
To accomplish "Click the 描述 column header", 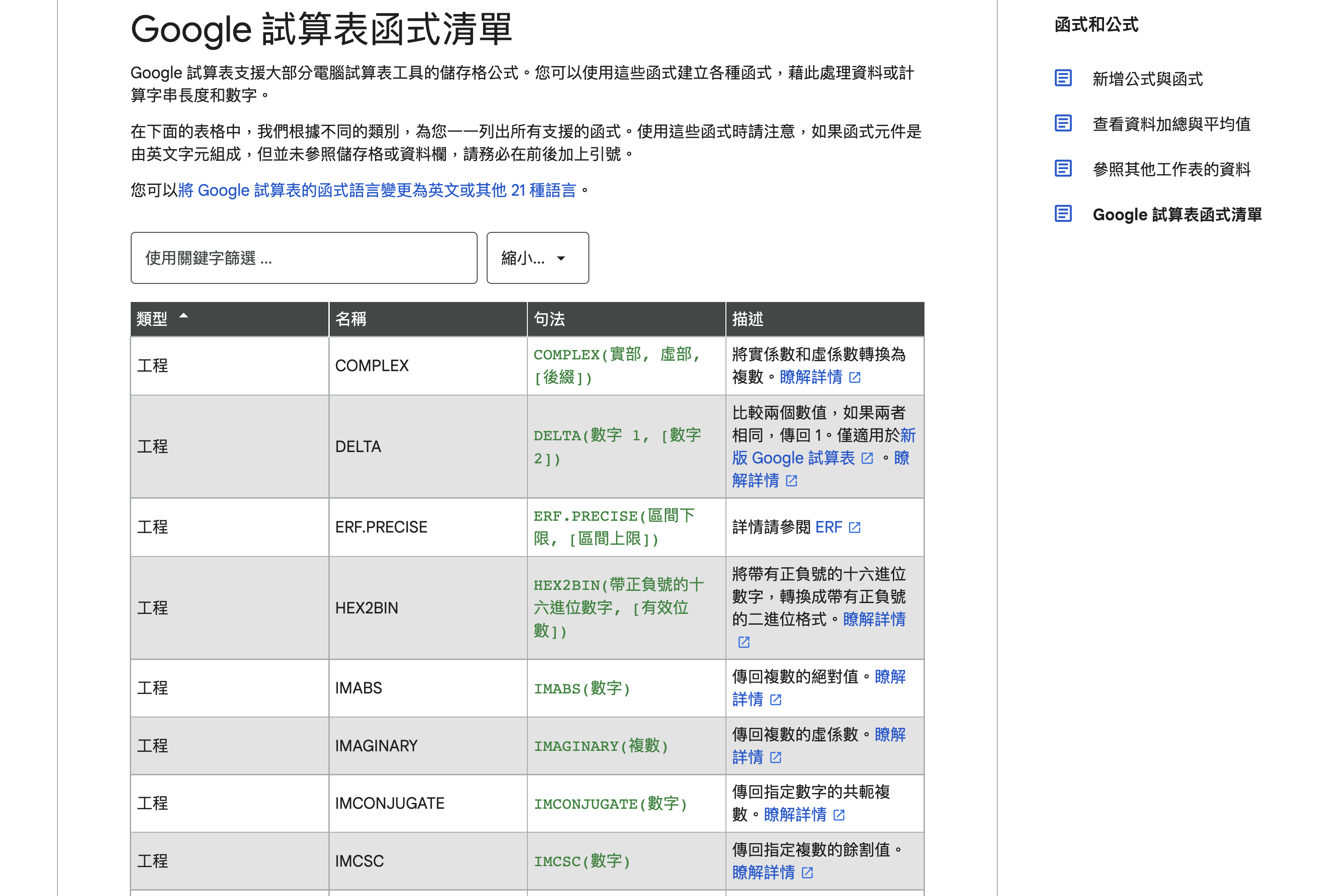I will point(748,319).
